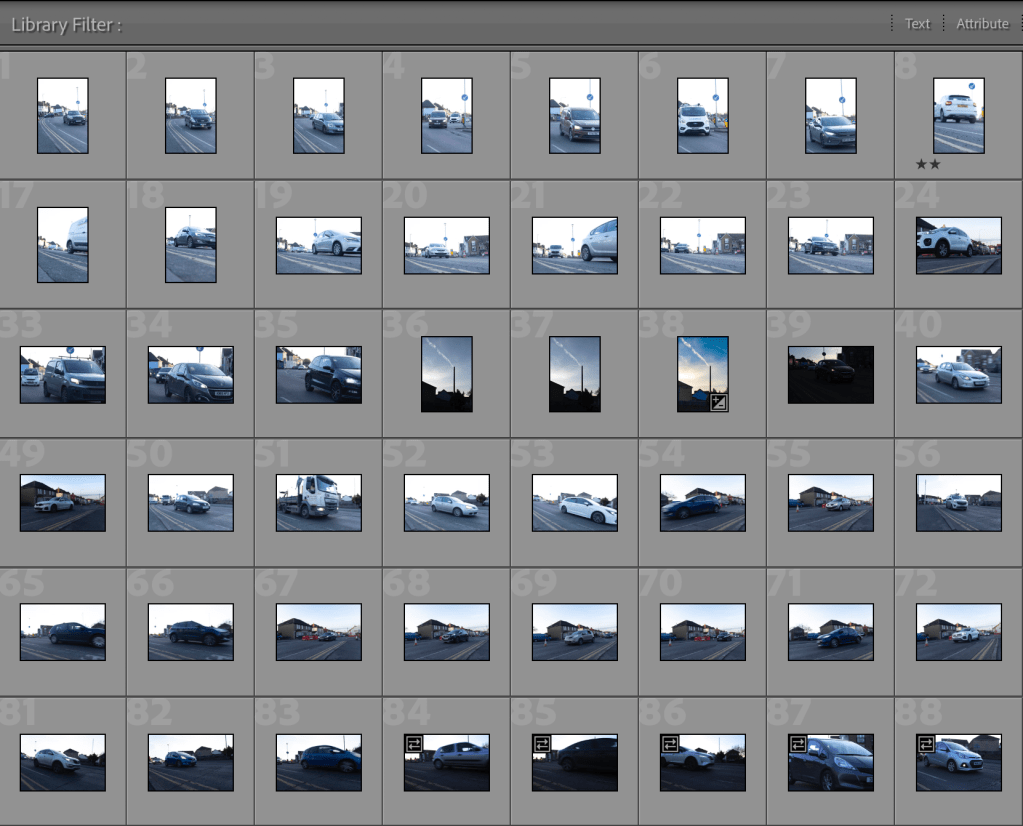
Task: Select photo 24 white SUV thumbnail
Action: click(x=959, y=246)
